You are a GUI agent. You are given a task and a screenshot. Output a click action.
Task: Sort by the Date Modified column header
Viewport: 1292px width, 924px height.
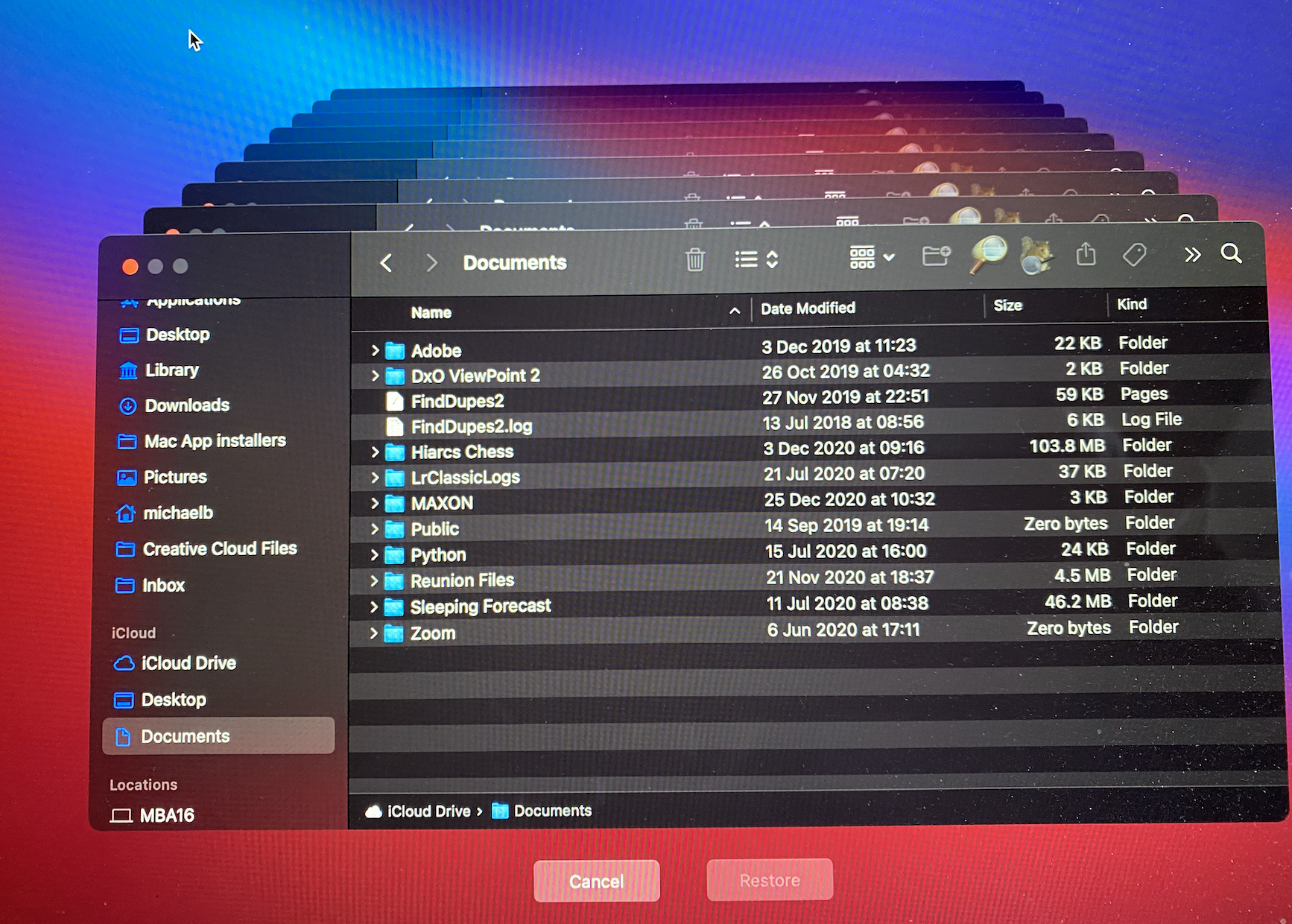tap(808, 308)
